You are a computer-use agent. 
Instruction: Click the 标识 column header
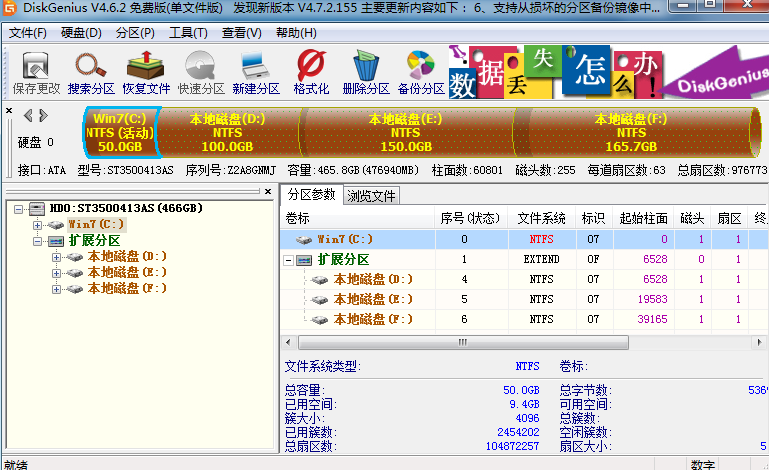pos(594,218)
